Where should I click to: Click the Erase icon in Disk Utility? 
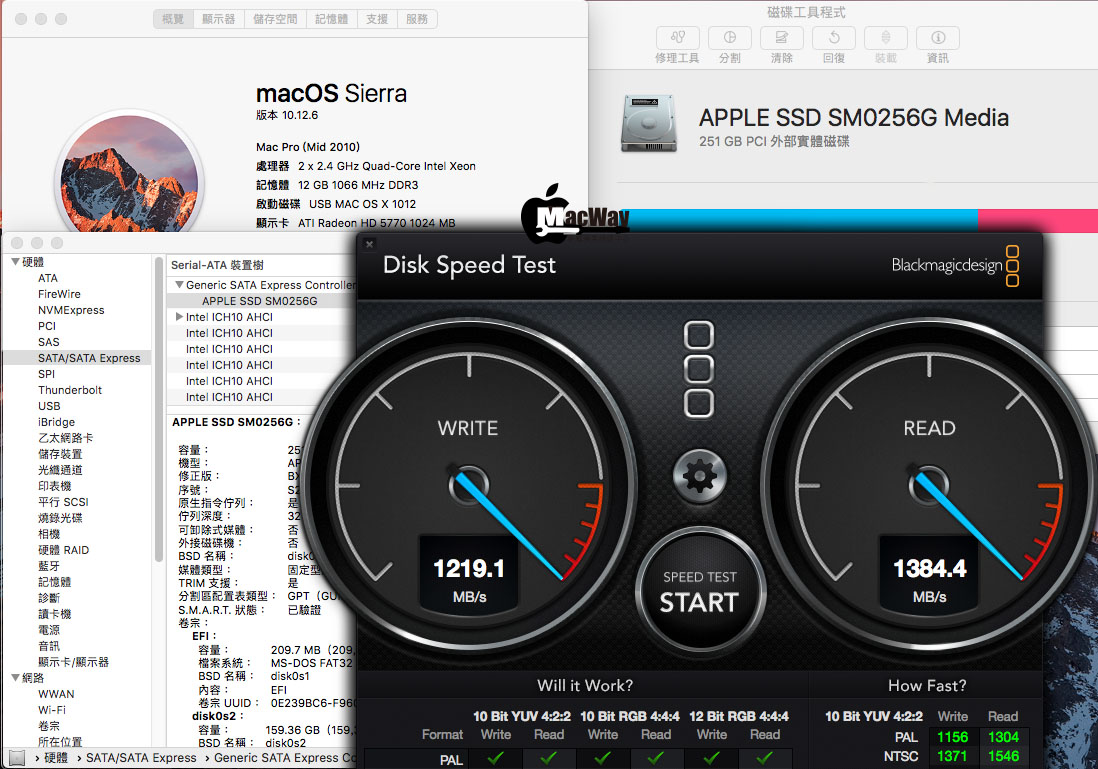pyautogui.click(x=781, y=38)
